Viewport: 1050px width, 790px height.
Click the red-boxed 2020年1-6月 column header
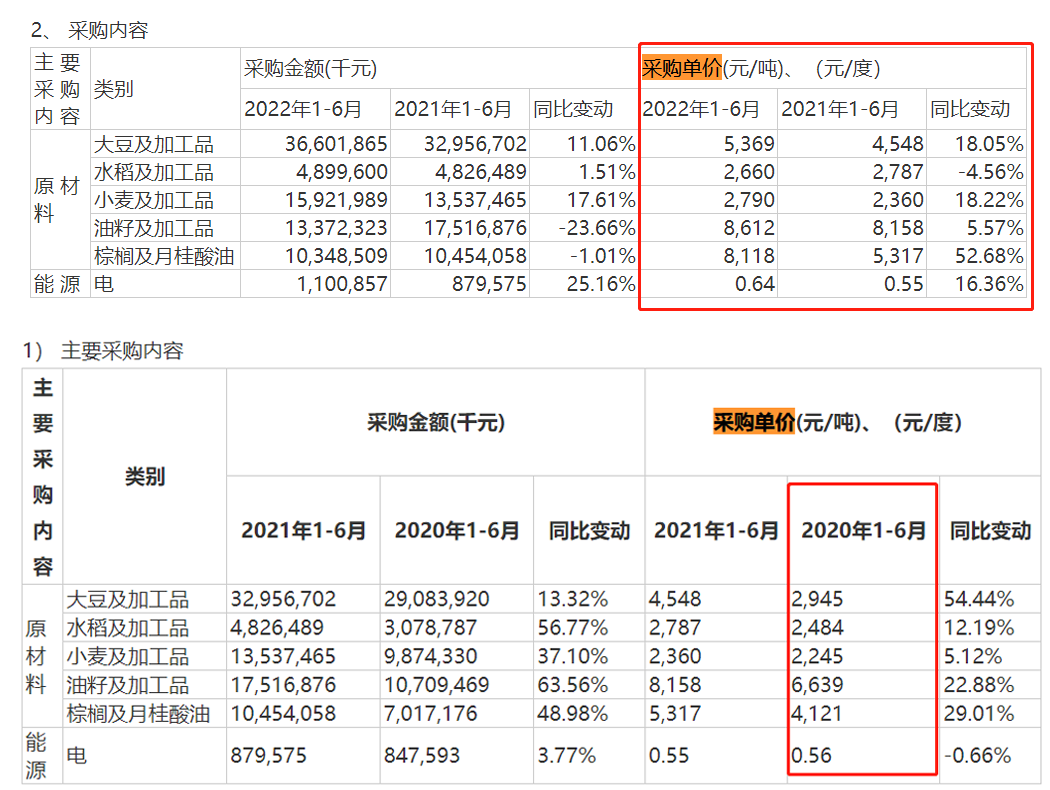[863, 530]
